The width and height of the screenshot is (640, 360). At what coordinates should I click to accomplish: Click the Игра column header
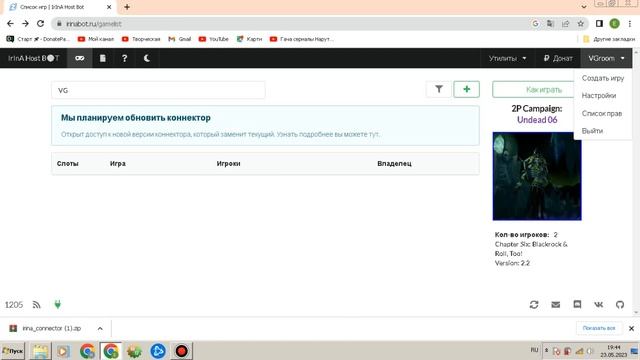tap(118, 164)
